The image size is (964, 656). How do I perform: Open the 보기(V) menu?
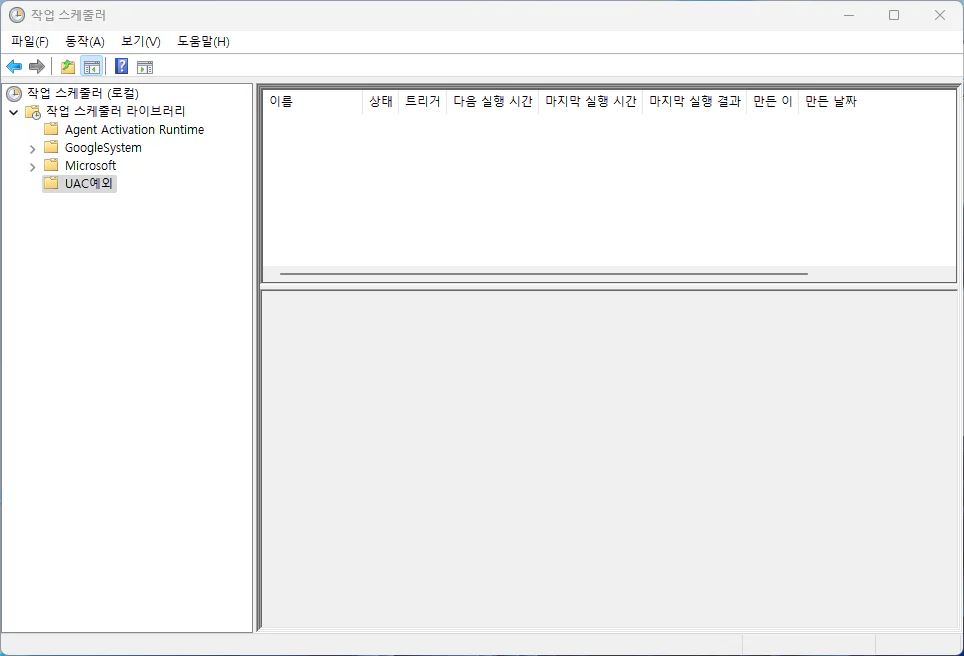(x=141, y=41)
